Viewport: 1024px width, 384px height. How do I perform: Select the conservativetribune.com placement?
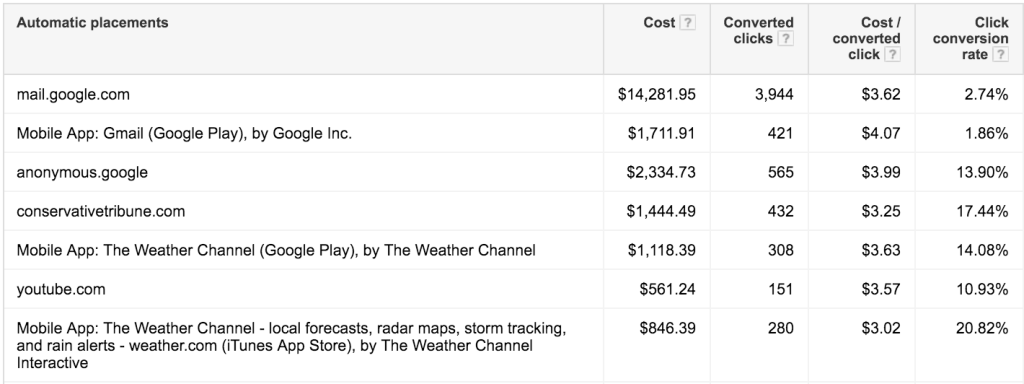pos(101,212)
